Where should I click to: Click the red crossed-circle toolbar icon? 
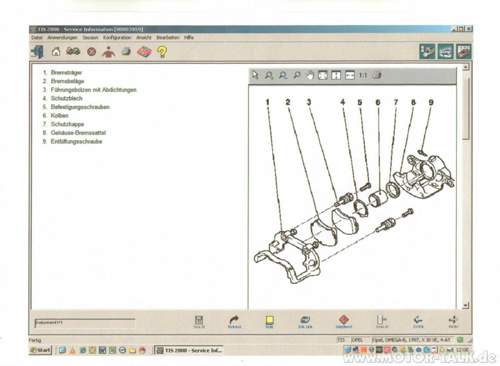click(x=91, y=52)
